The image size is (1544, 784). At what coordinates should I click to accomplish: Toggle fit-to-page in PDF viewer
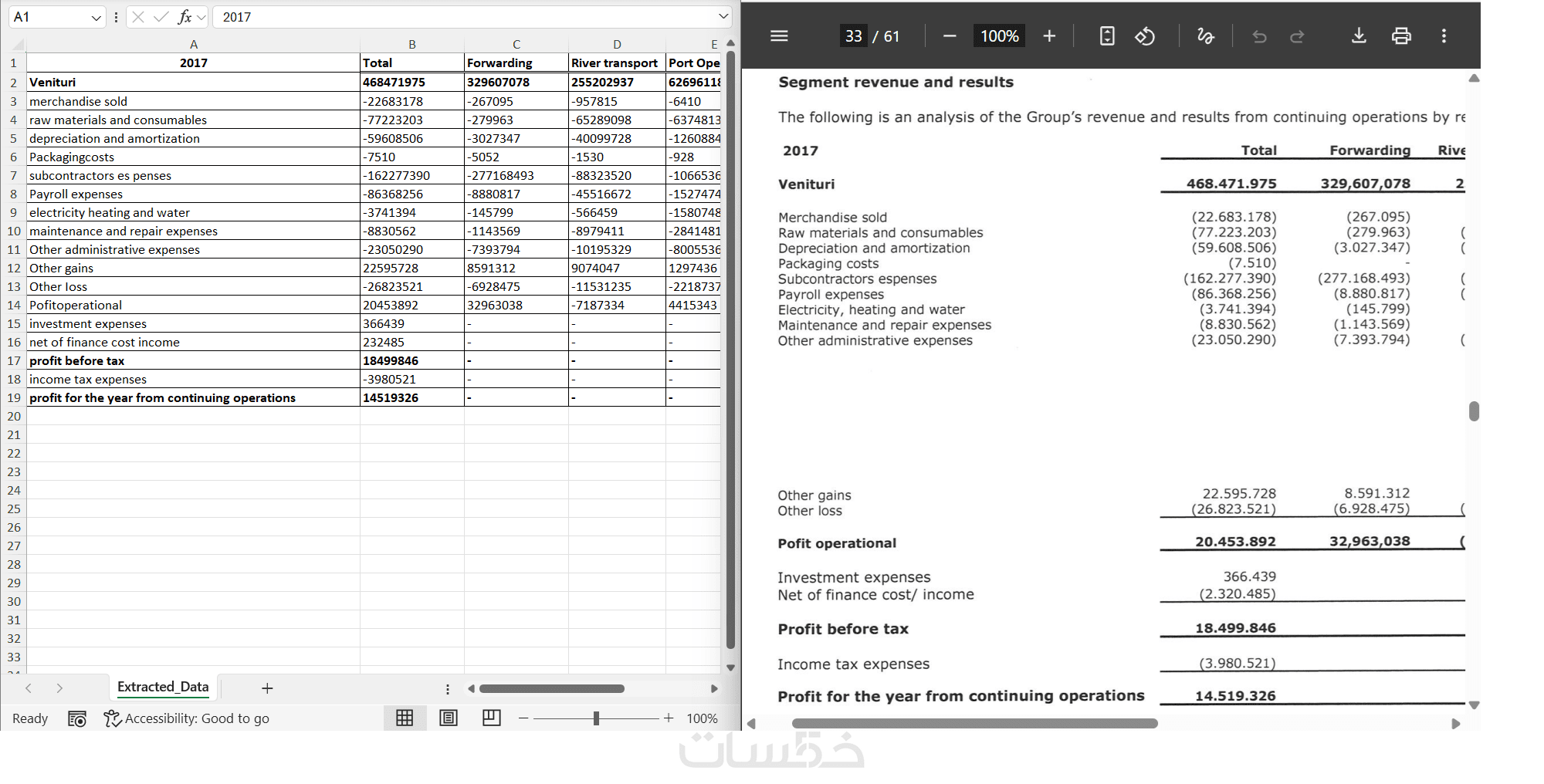pyautogui.click(x=1107, y=35)
